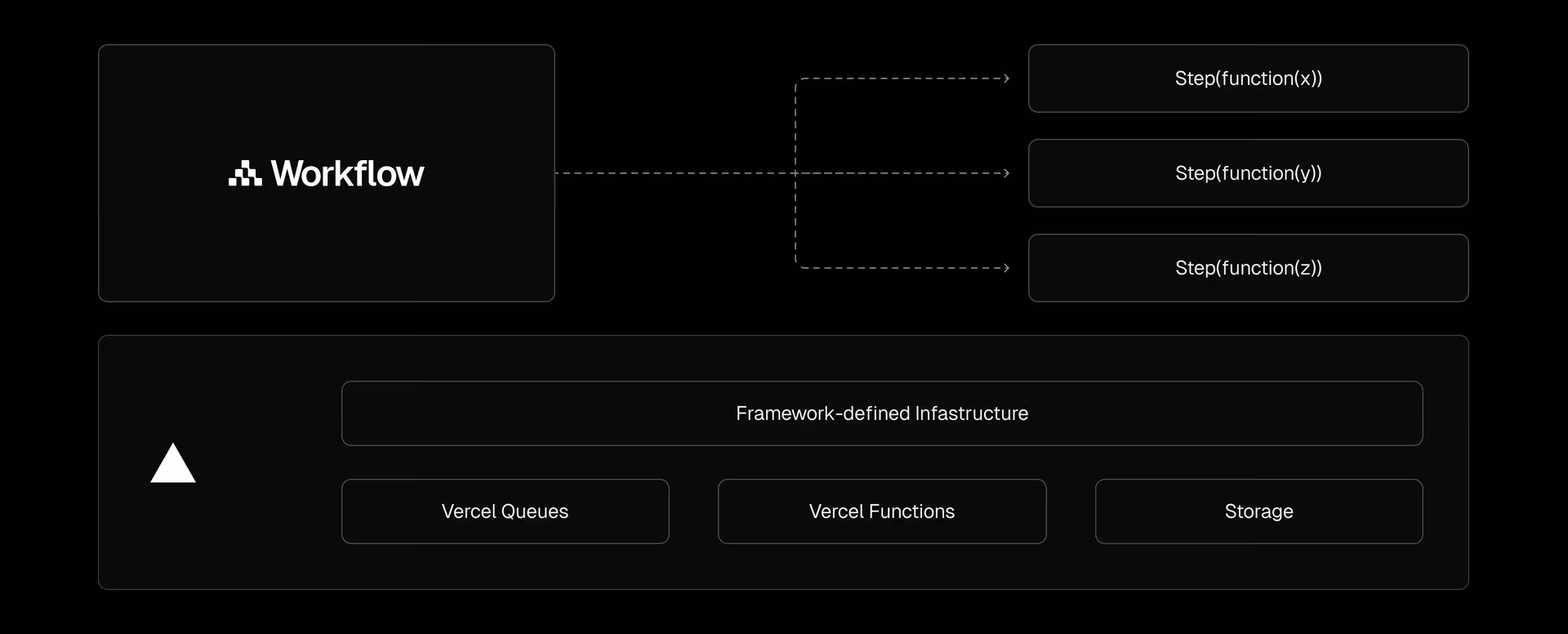Select the Vercel Functions box
Screen dimensions: 1568x634
[x=882, y=511]
